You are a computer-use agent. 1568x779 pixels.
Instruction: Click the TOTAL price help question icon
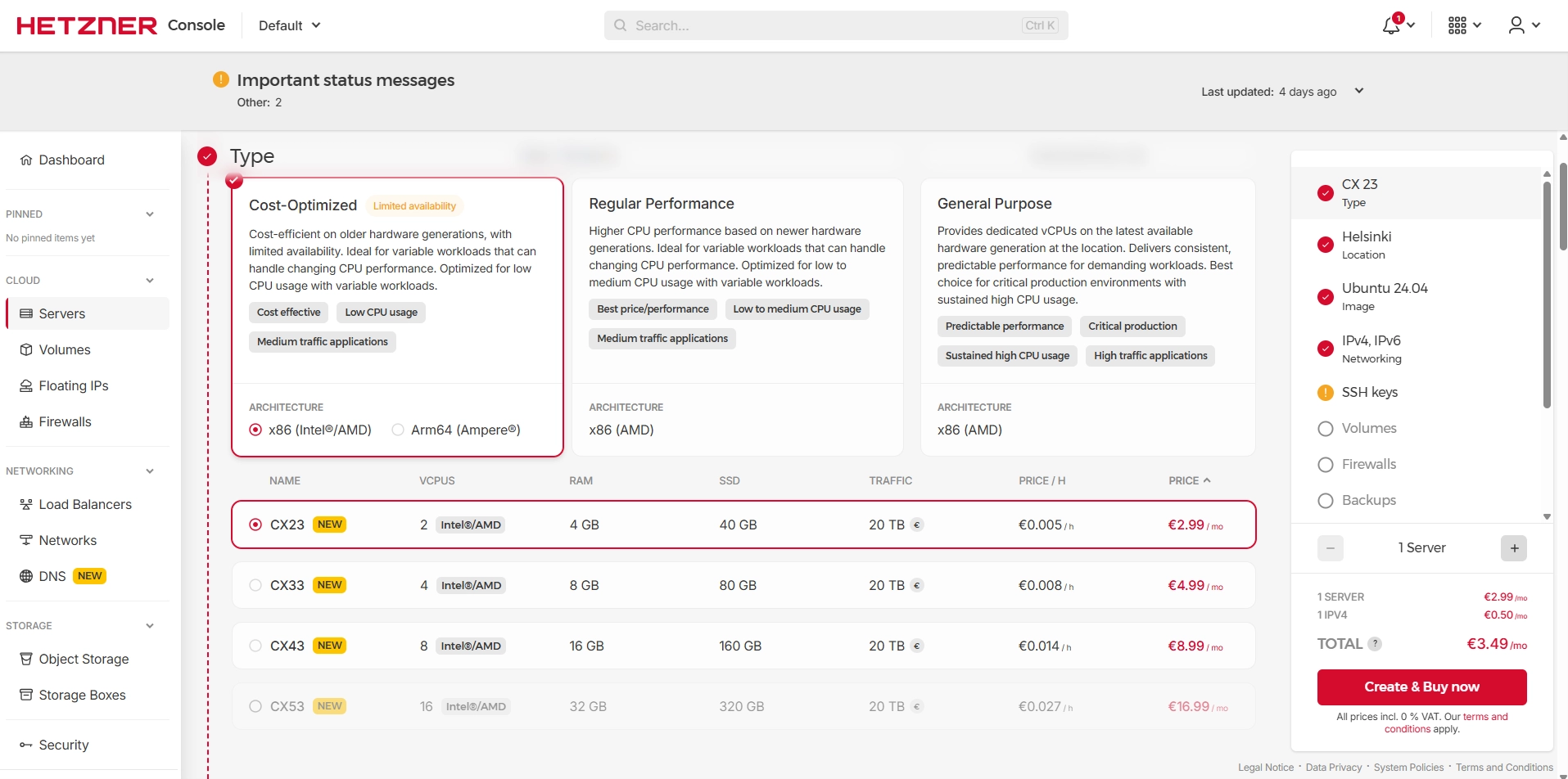pos(1376,644)
